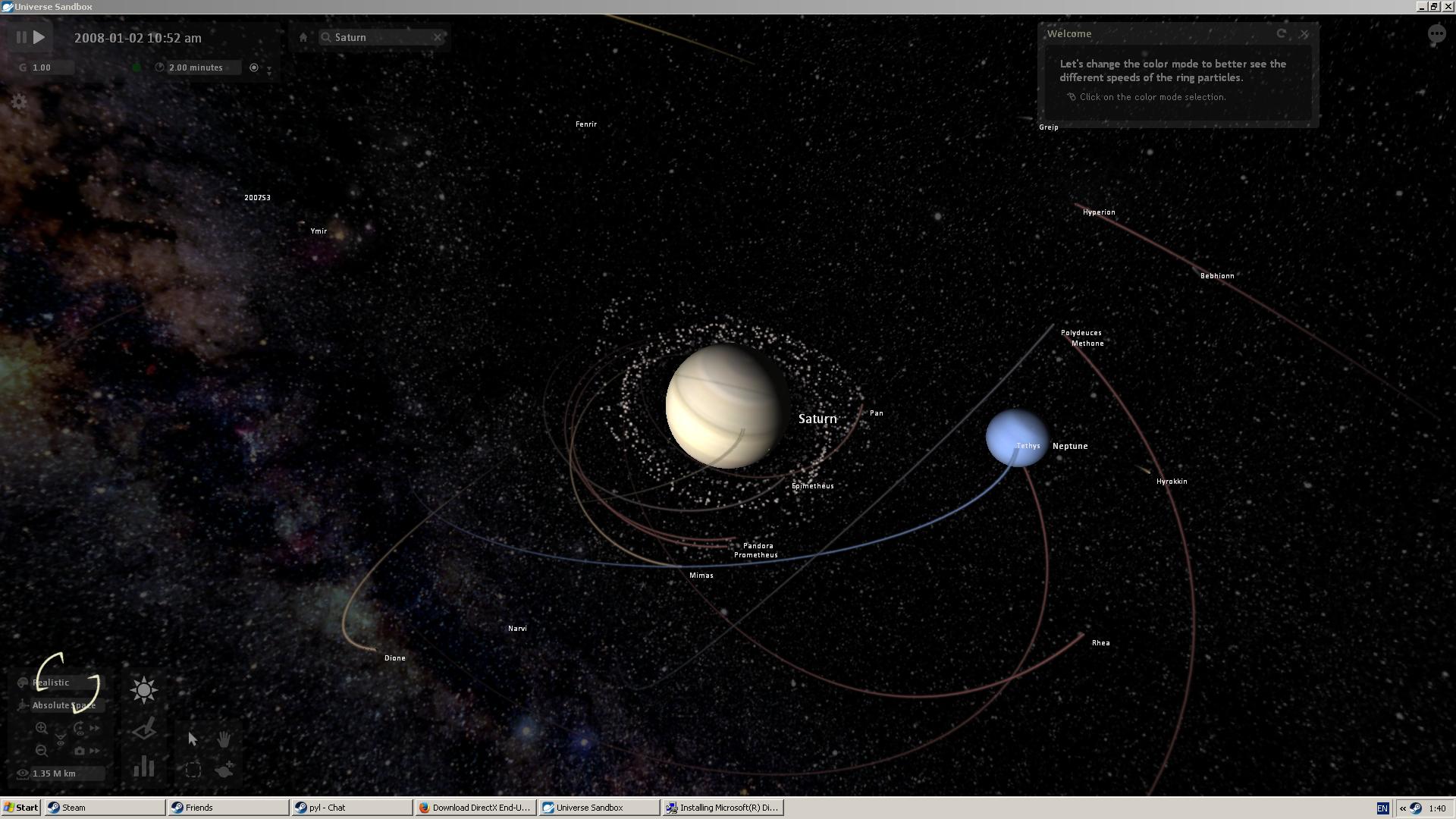Click the zoom in magnifier icon

[x=42, y=729]
